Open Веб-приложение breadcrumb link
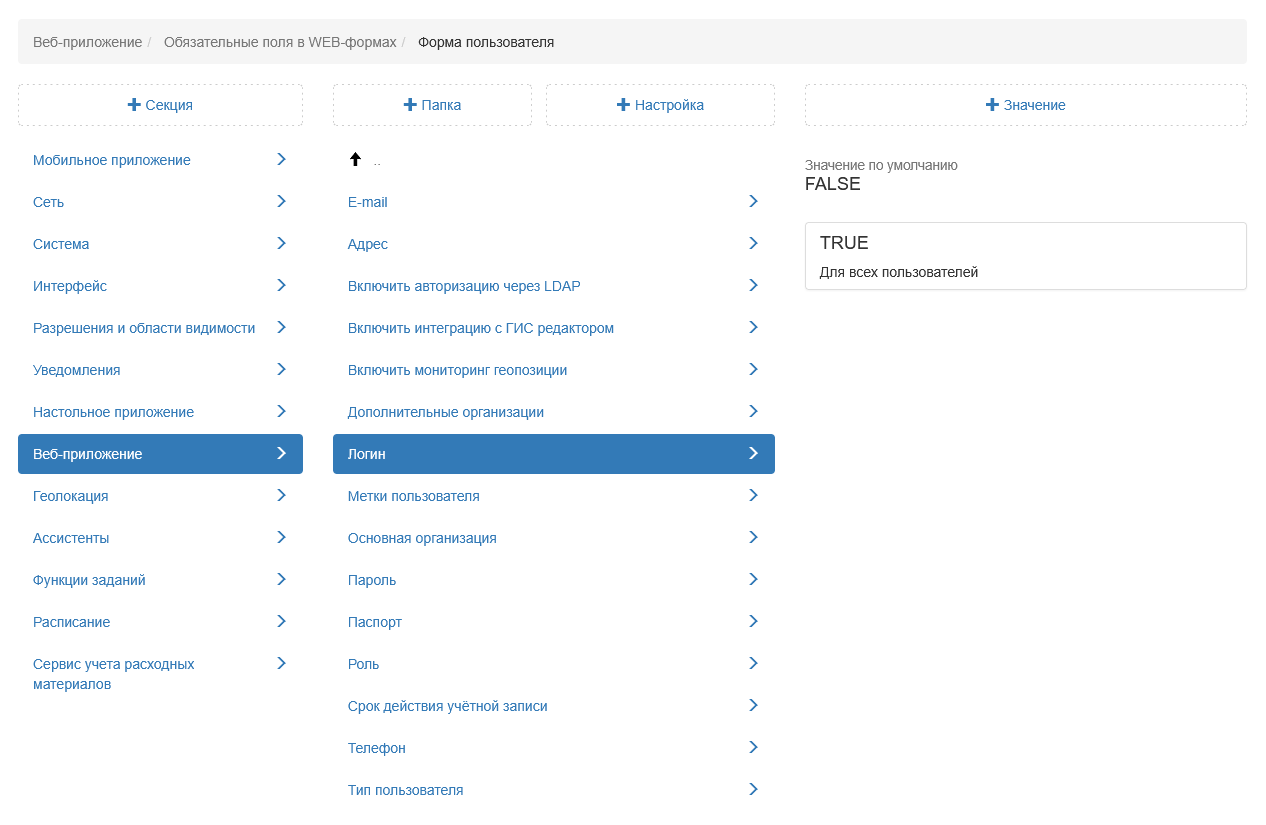Viewport: 1266px width, 825px height. [x=87, y=42]
